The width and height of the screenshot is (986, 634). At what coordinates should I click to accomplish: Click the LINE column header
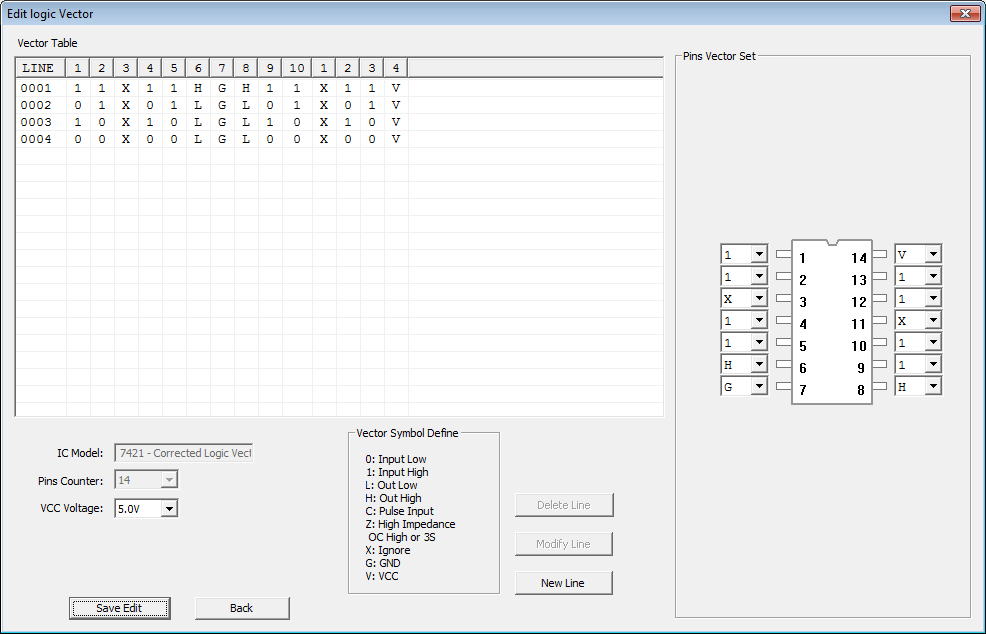39,68
